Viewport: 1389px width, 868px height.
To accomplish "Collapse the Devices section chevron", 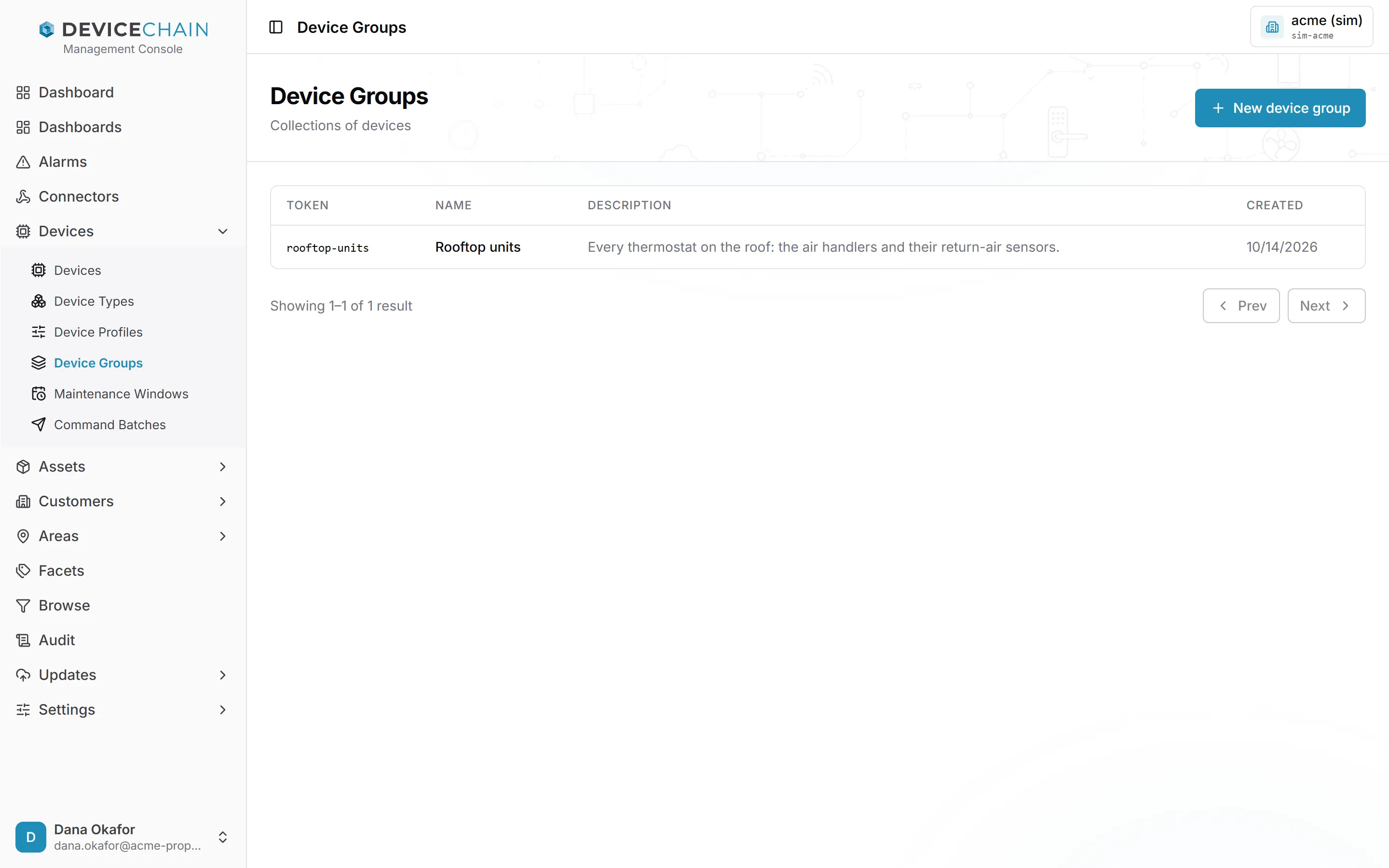I will (x=223, y=231).
